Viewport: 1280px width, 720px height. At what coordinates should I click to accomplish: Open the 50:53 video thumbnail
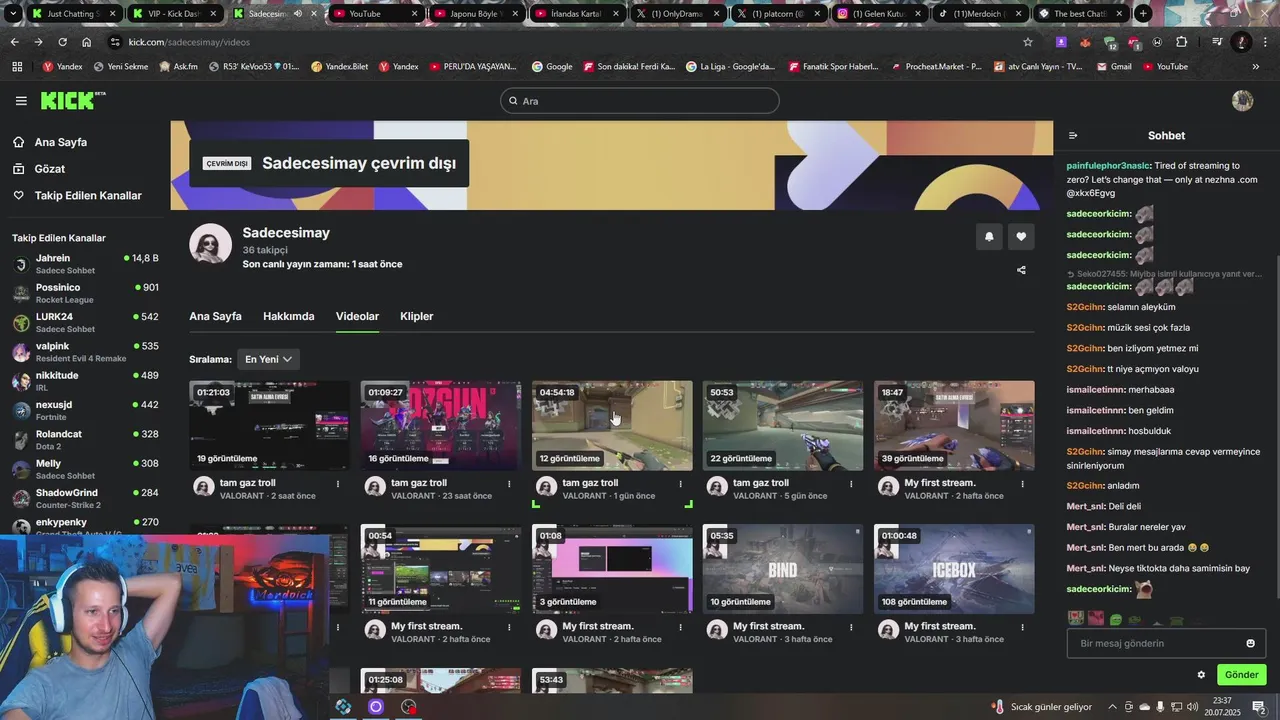(x=783, y=425)
